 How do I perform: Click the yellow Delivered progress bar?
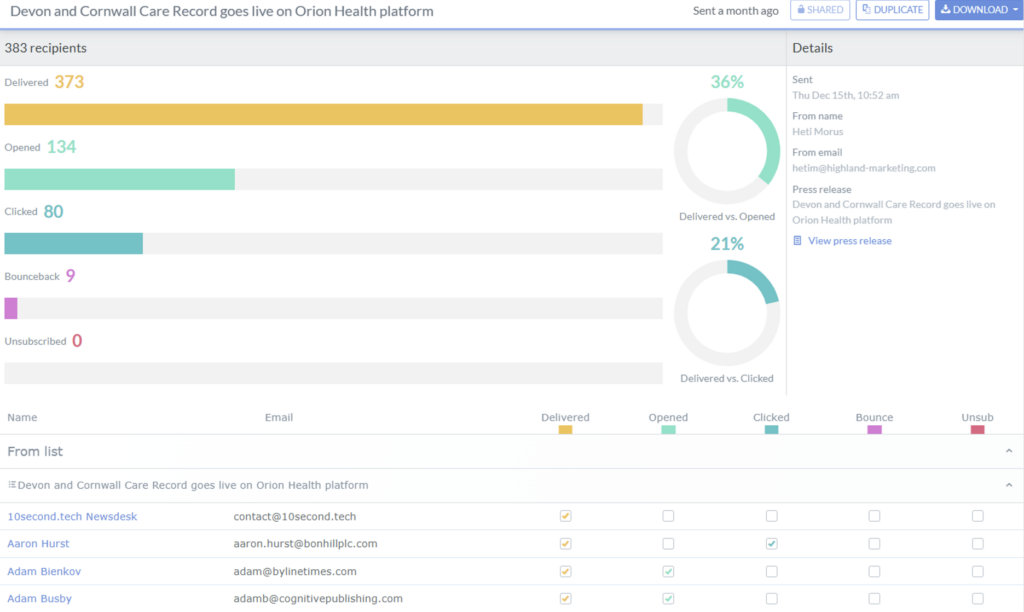coord(323,115)
